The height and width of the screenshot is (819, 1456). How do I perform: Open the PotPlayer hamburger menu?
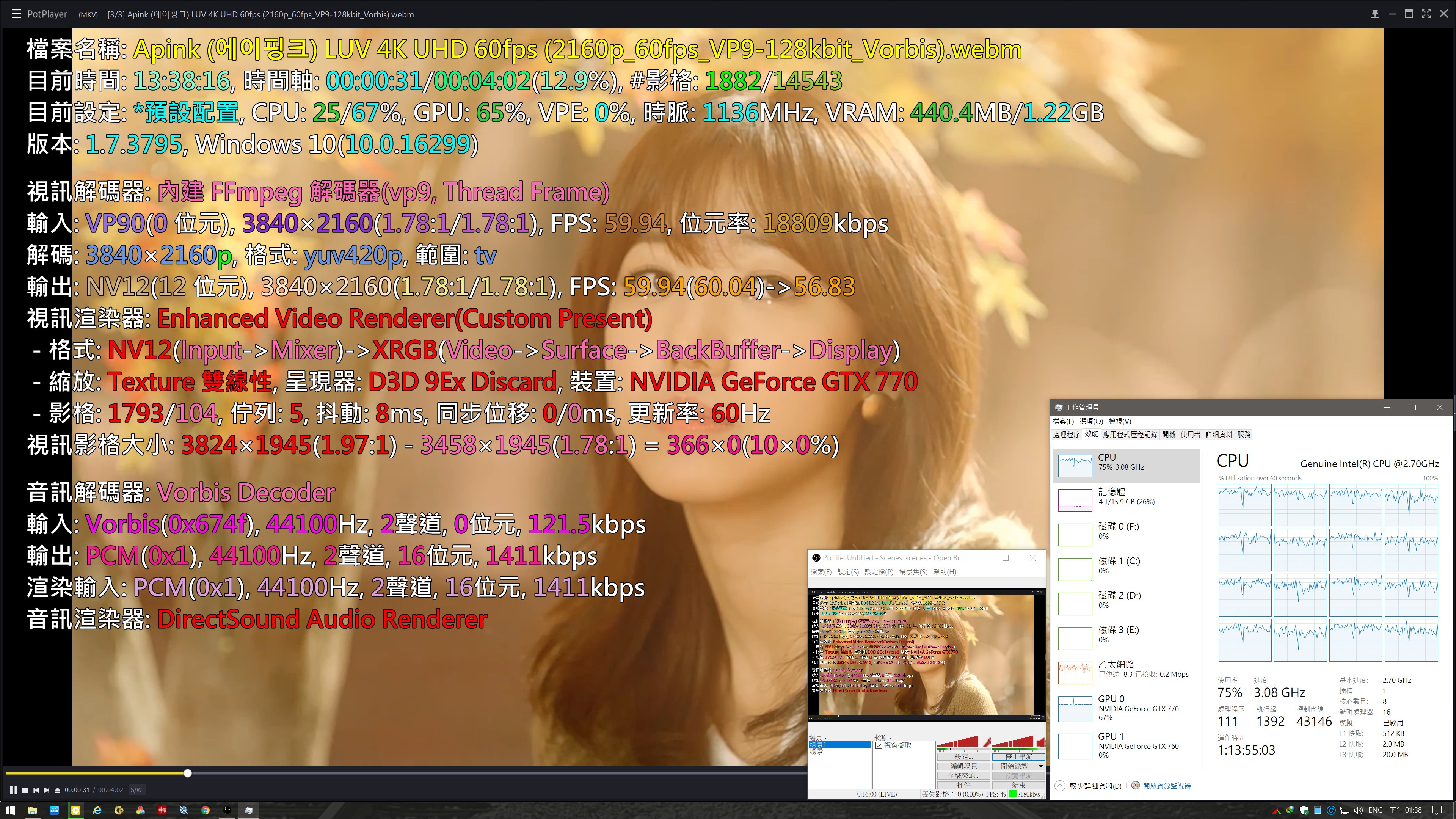pyautogui.click(x=16, y=14)
